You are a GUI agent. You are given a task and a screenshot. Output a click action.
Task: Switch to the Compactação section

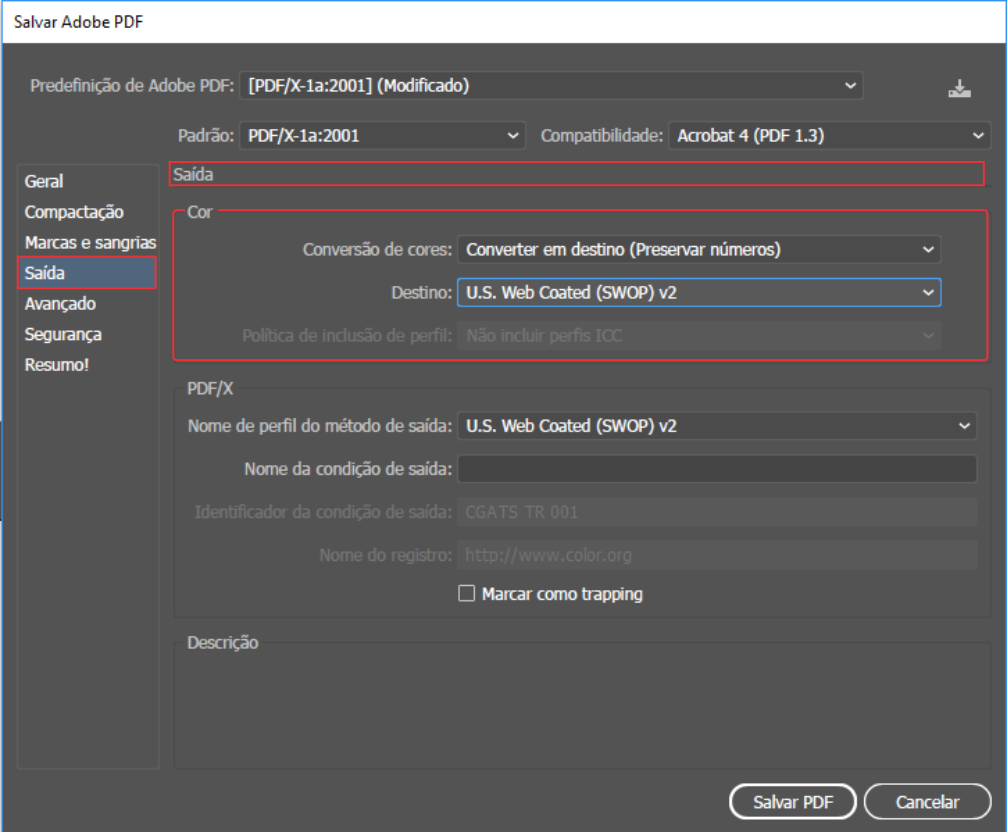click(x=74, y=212)
